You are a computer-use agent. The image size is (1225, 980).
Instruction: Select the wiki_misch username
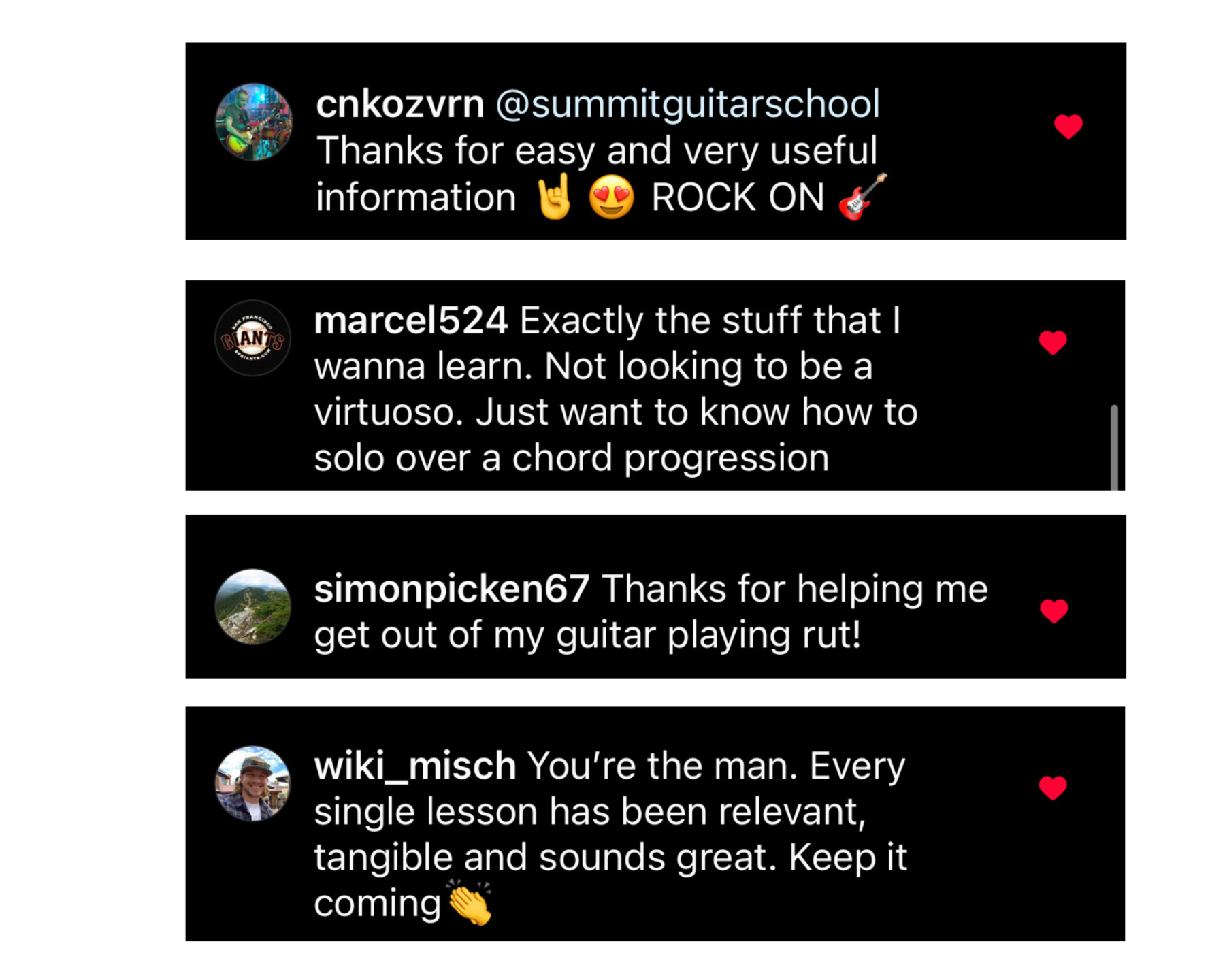[415, 766]
